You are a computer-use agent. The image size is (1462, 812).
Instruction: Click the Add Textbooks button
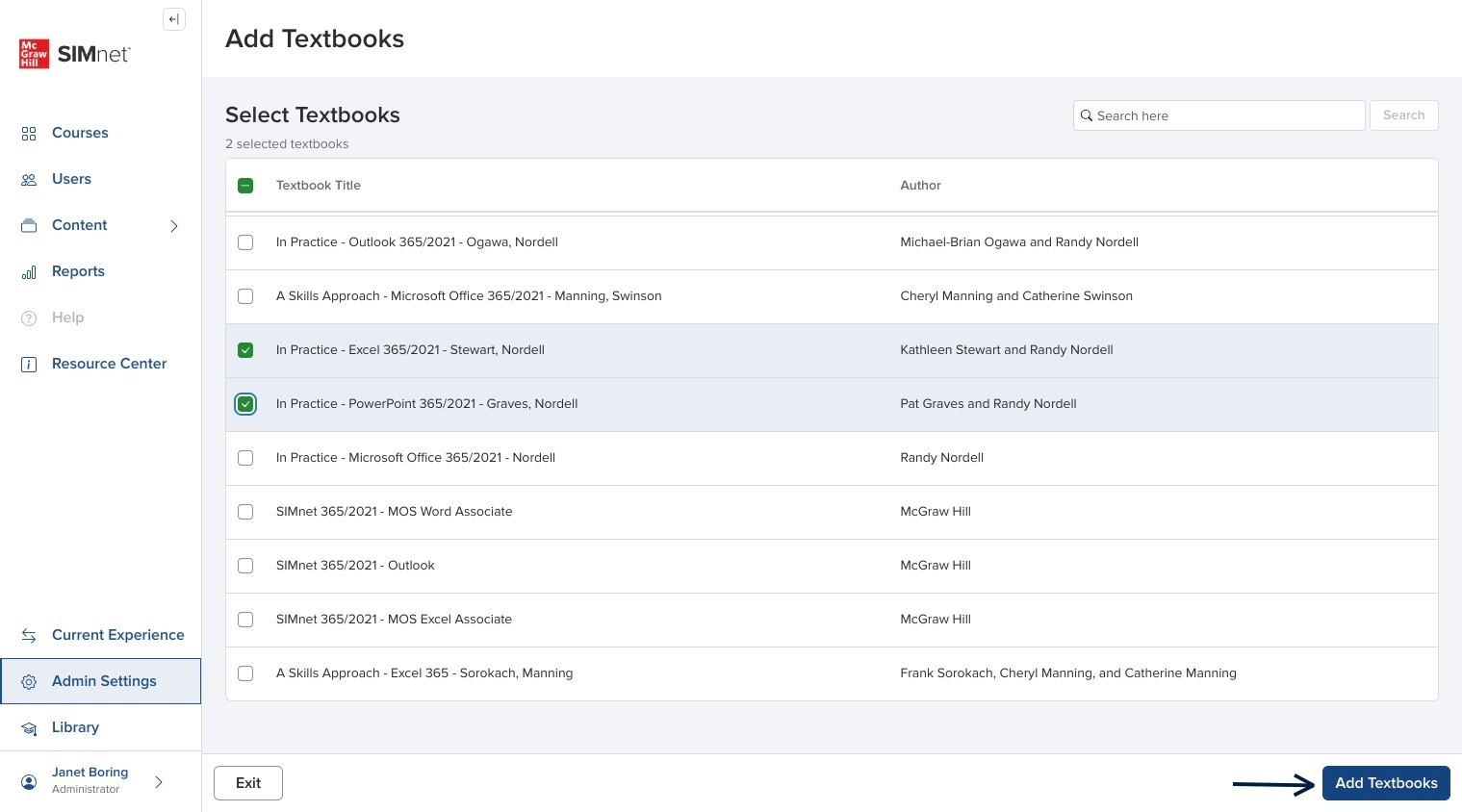click(x=1386, y=783)
